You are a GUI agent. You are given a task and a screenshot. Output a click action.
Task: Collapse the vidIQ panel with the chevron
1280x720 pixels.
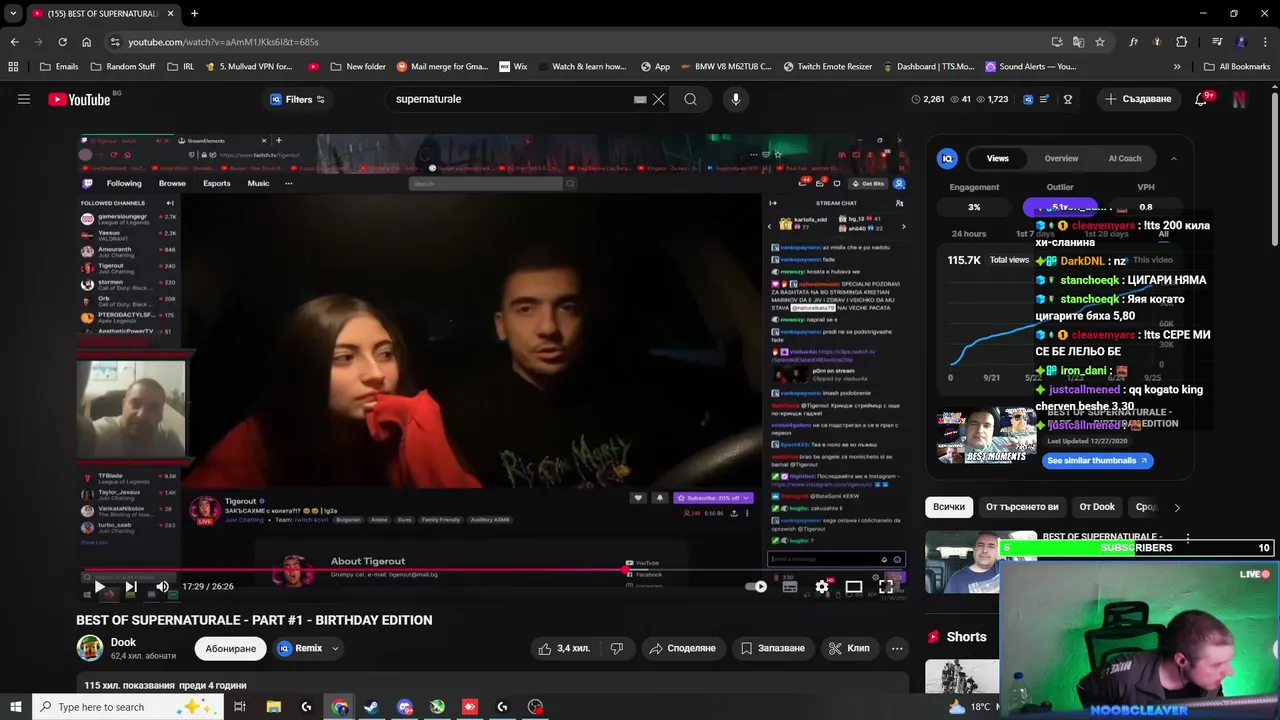click(1173, 158)
